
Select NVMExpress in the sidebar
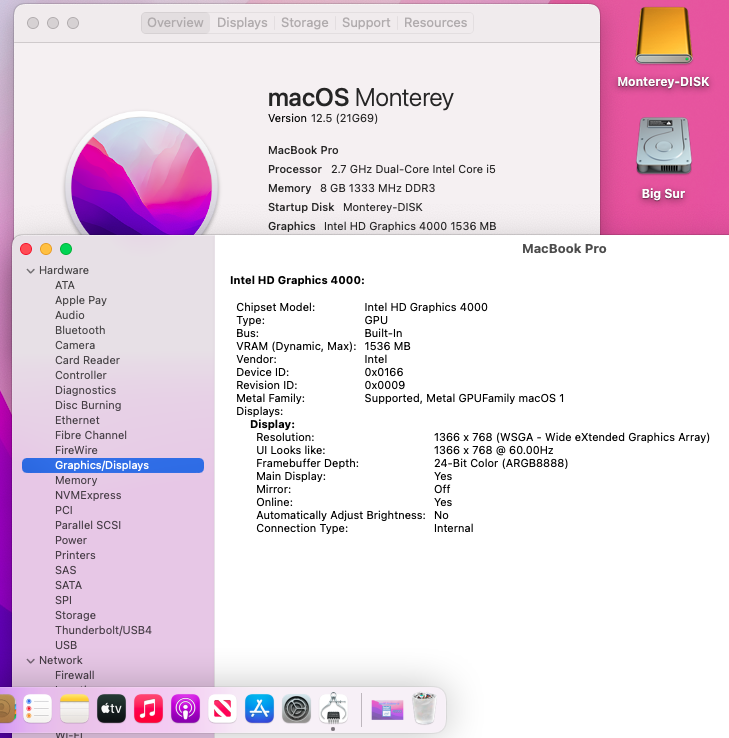[x=88, y=496]
